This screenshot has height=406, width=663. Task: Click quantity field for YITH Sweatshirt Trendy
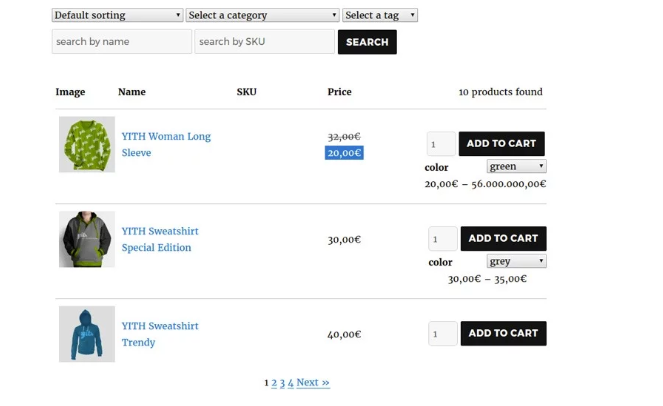pos(443,333)
